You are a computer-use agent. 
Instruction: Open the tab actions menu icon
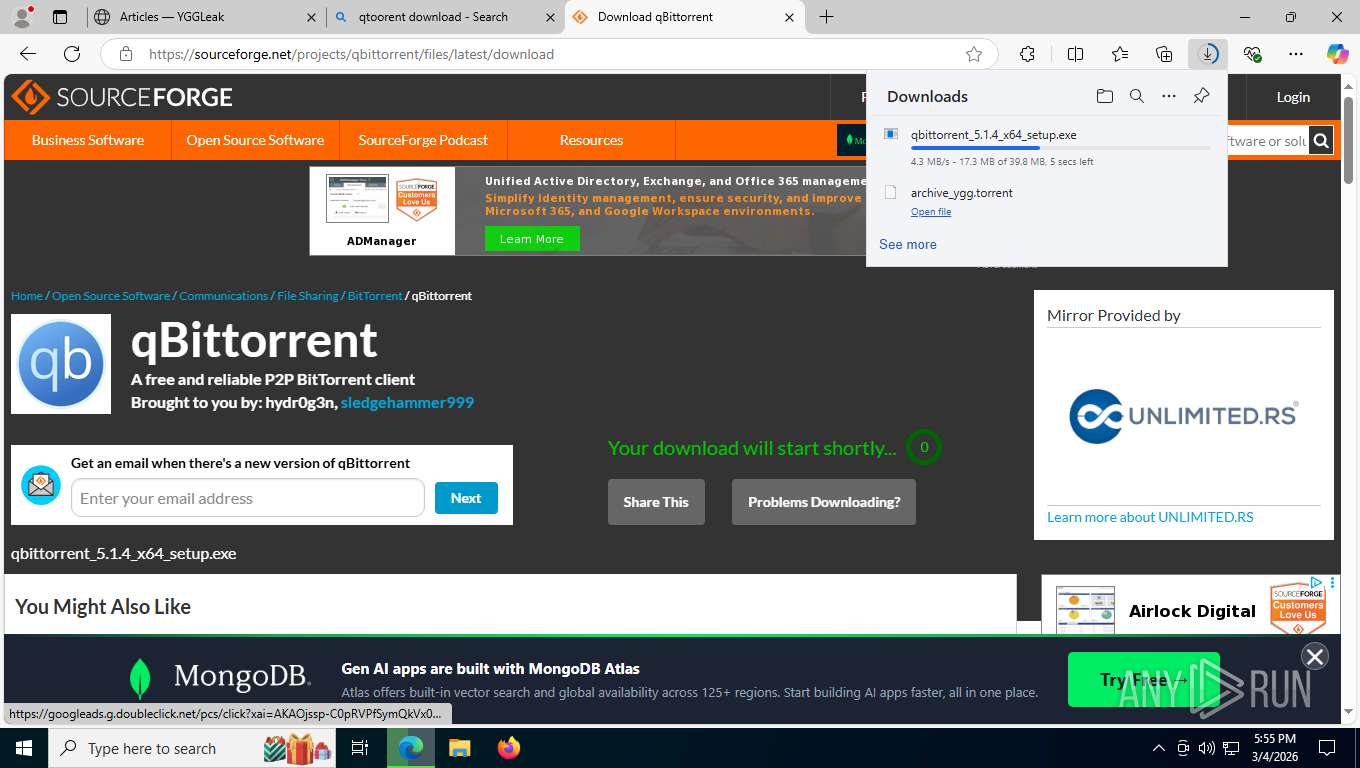point(60,17)
